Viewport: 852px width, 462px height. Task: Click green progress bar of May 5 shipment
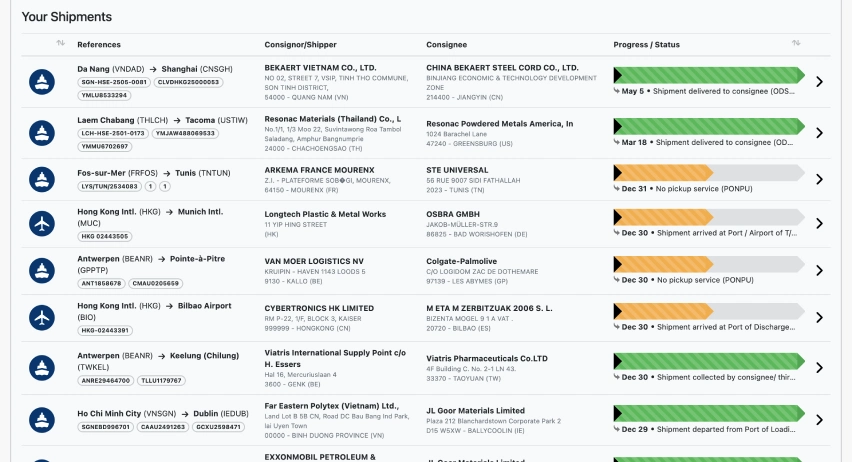(x=709, y=75)
